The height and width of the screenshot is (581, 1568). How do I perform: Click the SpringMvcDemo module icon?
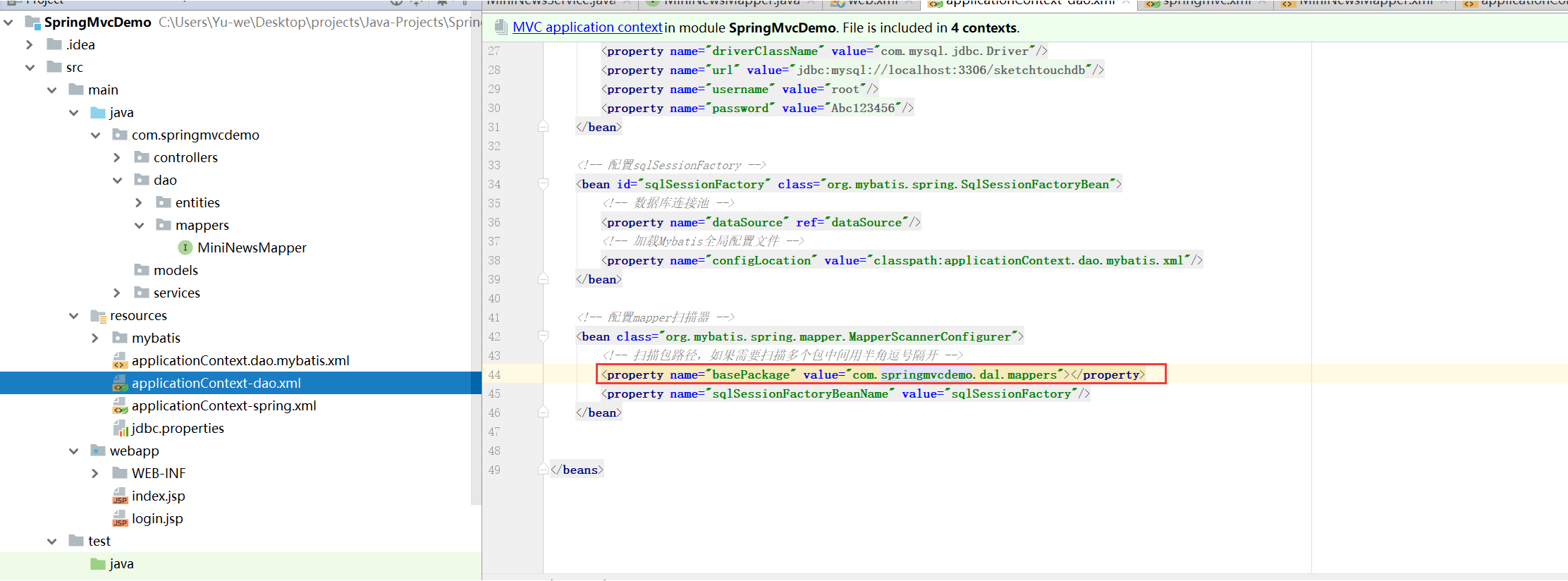(x=32, y=22)
